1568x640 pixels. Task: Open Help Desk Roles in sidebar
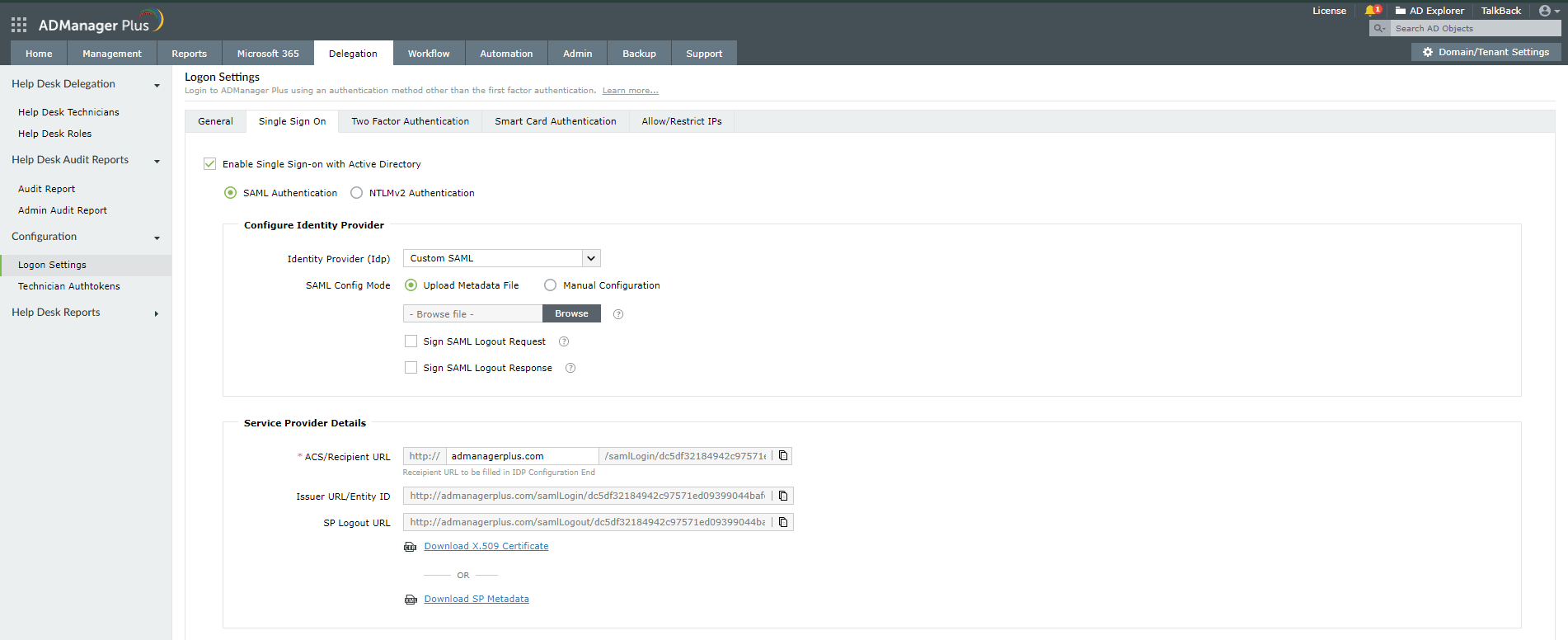(54, 134)
